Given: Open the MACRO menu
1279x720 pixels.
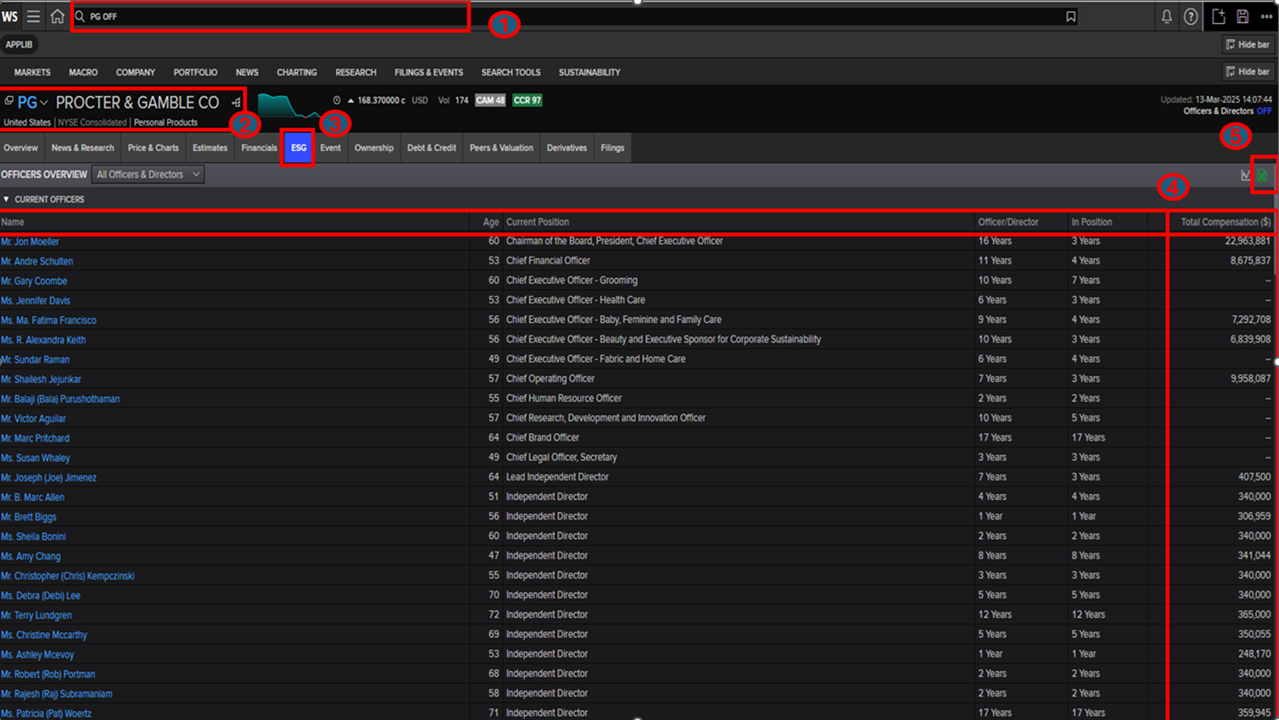Looking at the screenshot, I should pos(83,72).
